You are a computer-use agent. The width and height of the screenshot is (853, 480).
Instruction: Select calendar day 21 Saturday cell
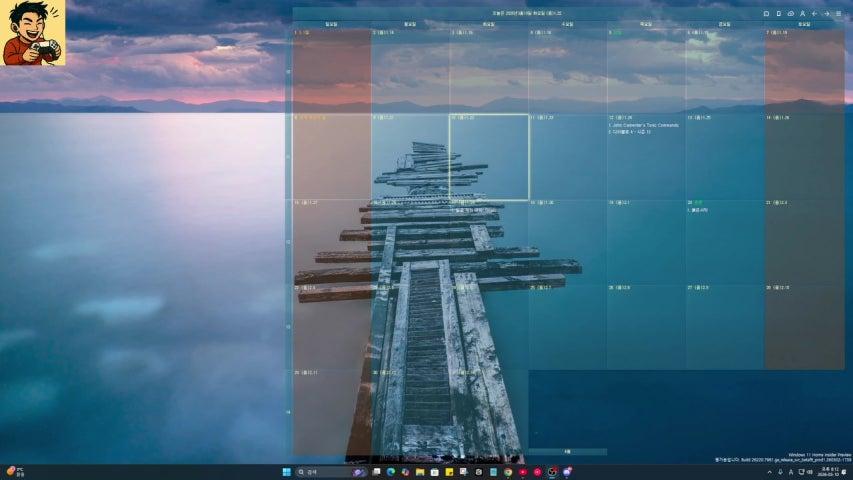coord(804,242)
